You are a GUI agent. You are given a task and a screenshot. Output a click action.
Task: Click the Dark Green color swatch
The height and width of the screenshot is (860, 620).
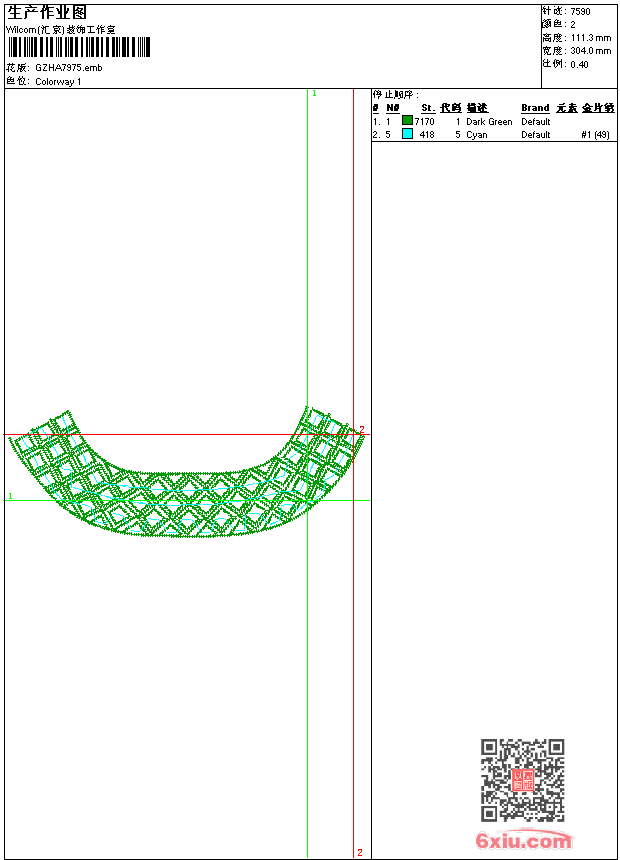tap(407, 120)
